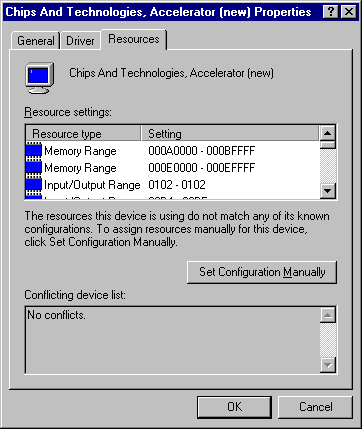
Task: Click the Resource type column header
Action: (x=83, y=134)
